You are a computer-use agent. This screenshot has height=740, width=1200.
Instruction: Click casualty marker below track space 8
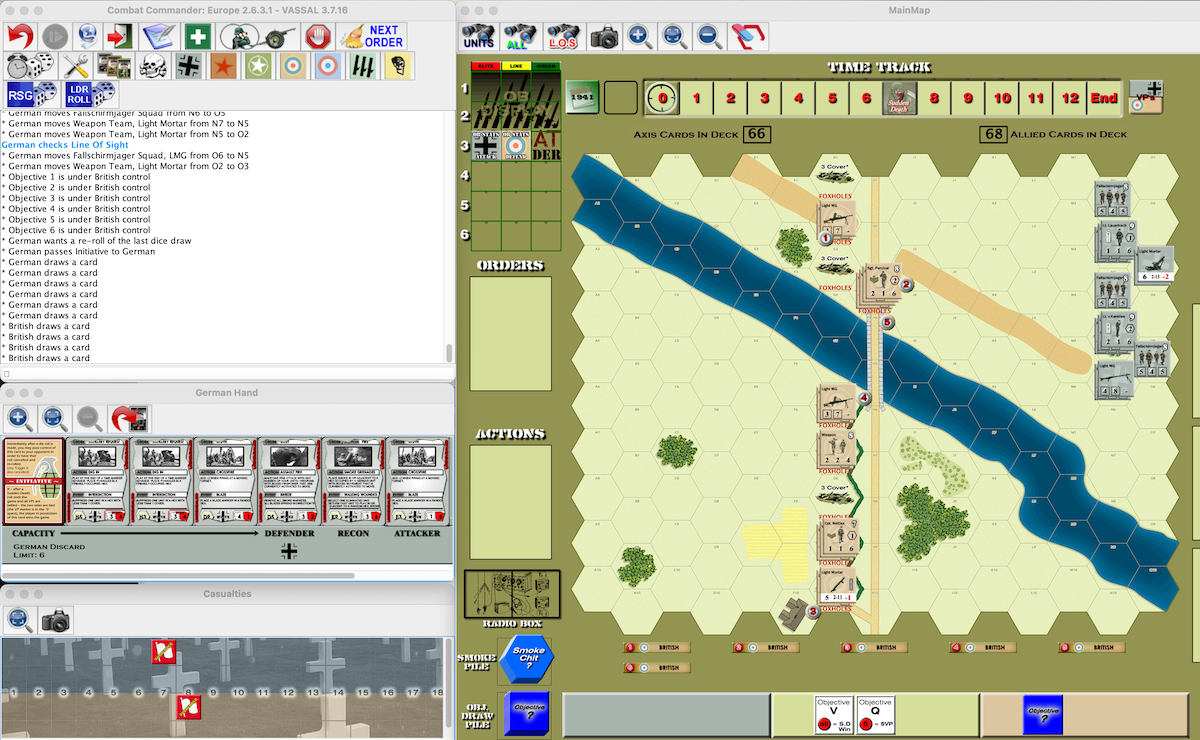(x=188, y=708)
